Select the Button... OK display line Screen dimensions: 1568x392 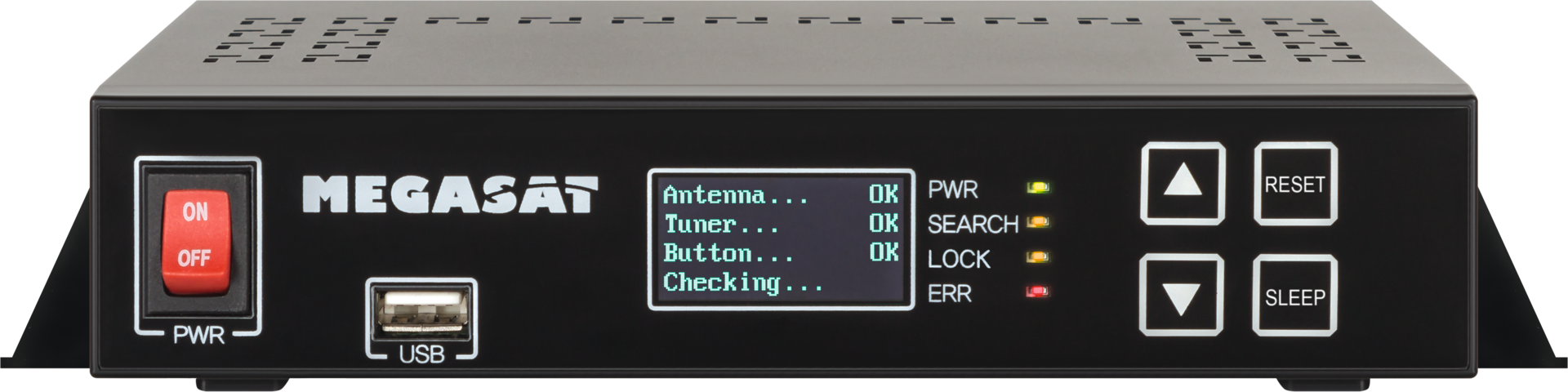pyautogui.click(x=781, y=253)
